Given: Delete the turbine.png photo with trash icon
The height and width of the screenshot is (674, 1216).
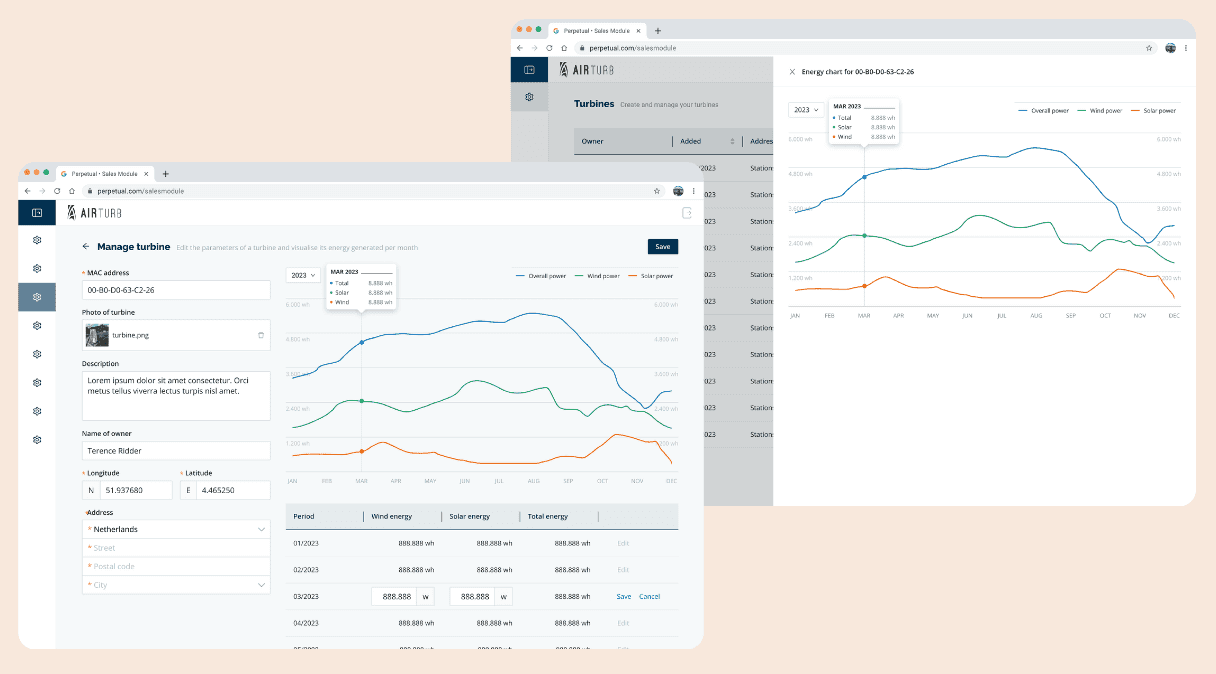Looking at the screenshot, I should coord(261,335).
